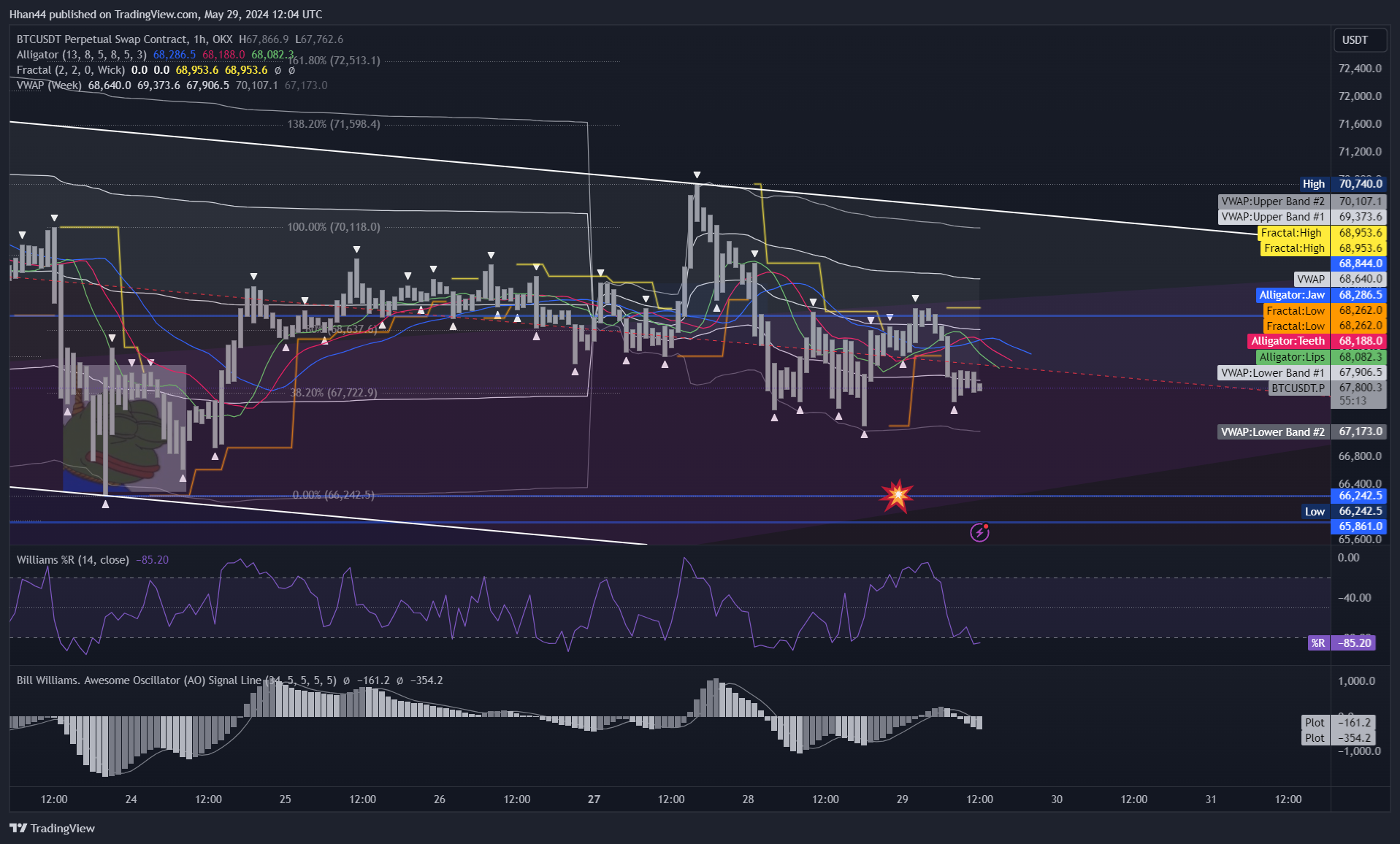Click the Alligator jaw value 68,286.5 in the legend
Screen dimensions: 1400x844
[175, 55]
